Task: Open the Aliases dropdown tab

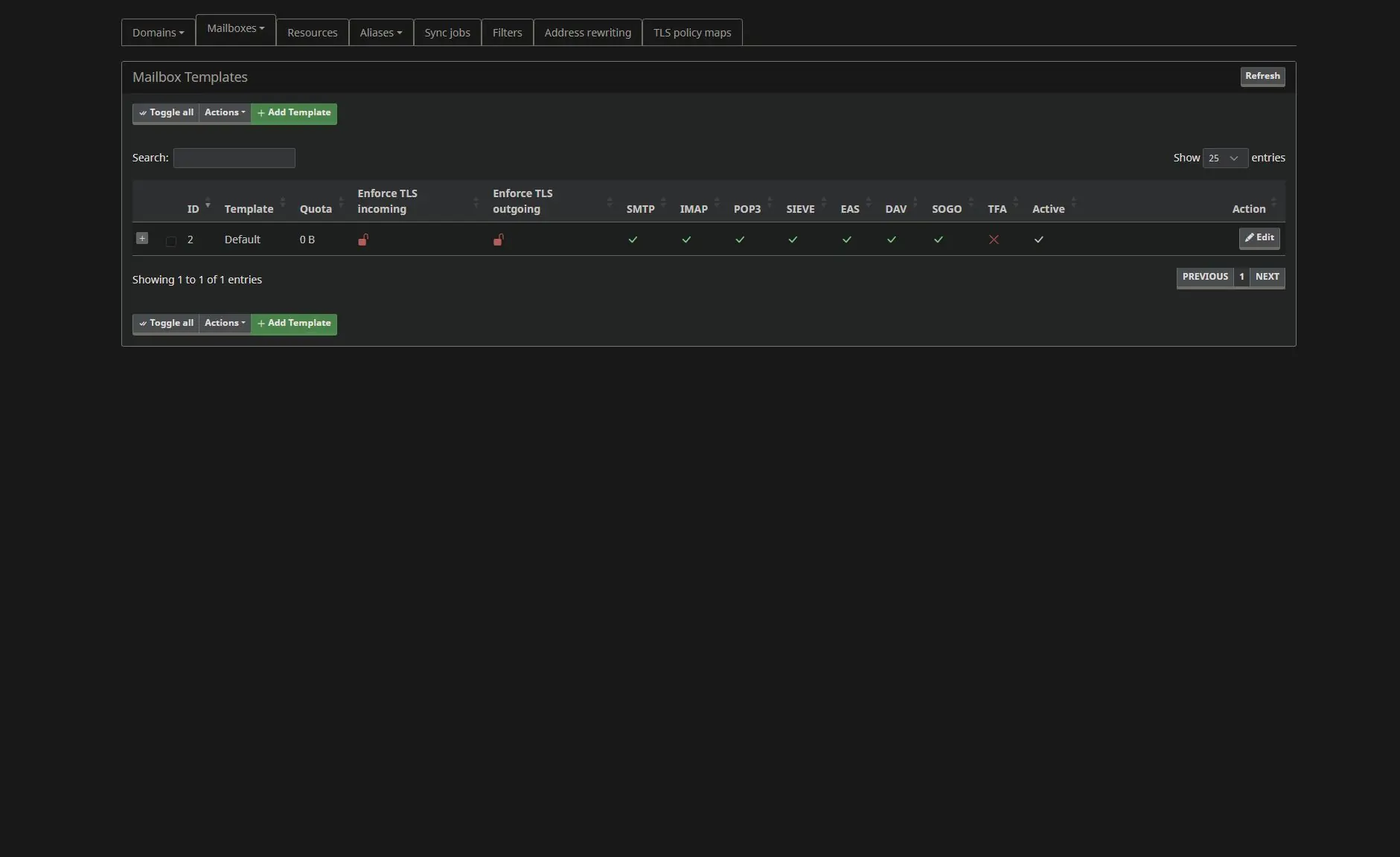Action: [x=381, y=33]
